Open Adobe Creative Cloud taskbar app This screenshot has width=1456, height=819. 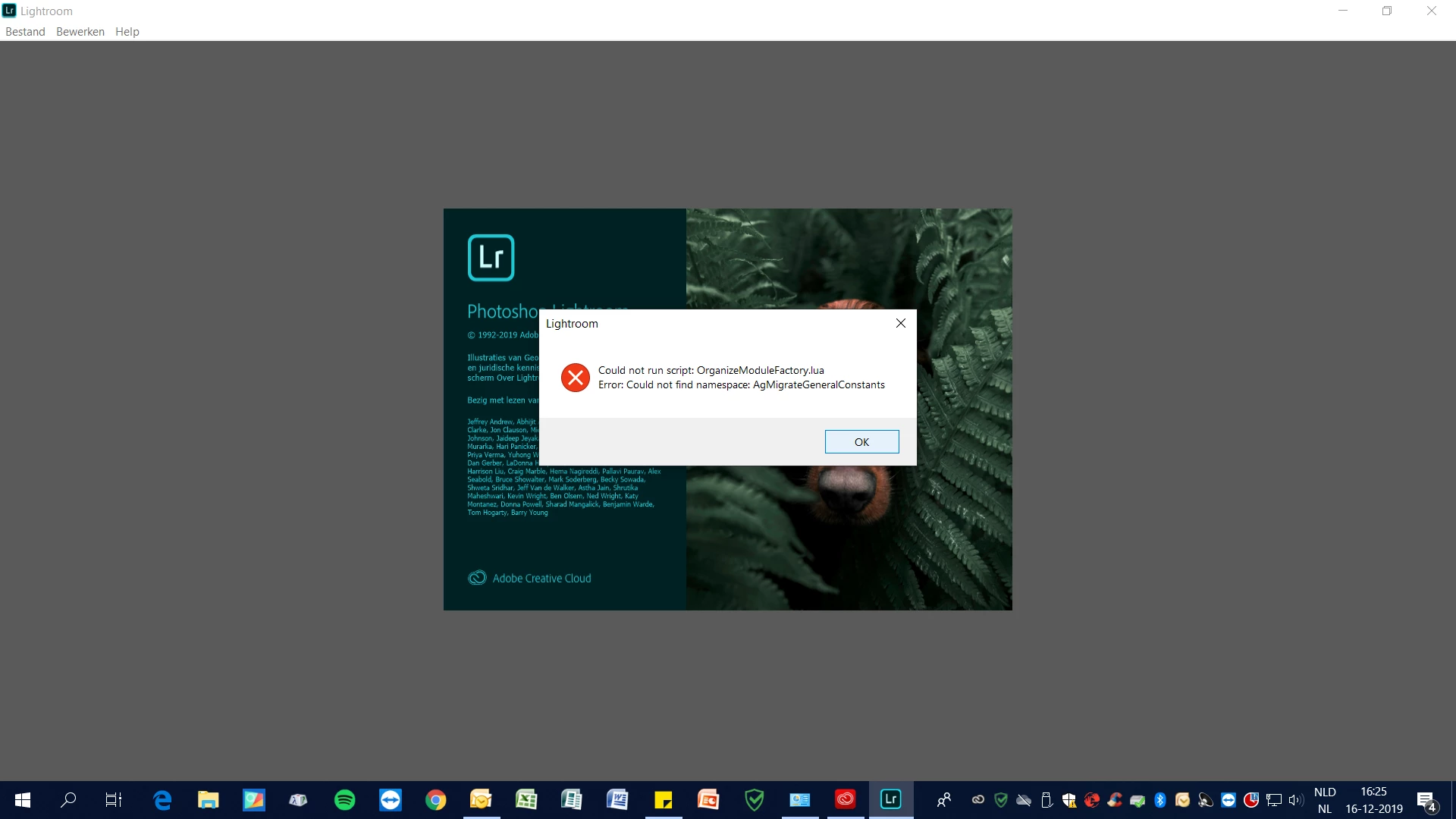coord(845,800)
